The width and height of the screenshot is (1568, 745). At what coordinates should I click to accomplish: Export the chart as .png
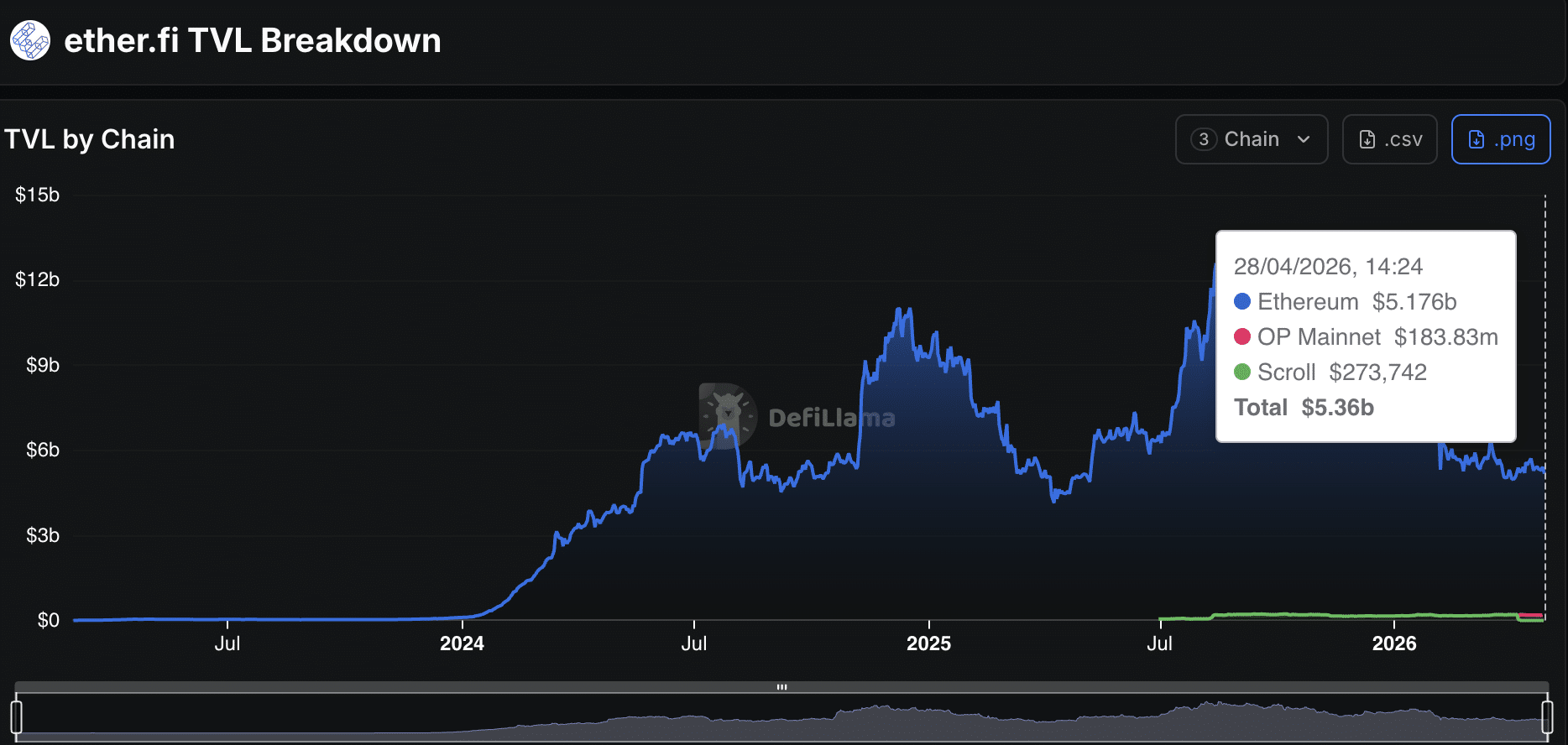pos(1501,139)
